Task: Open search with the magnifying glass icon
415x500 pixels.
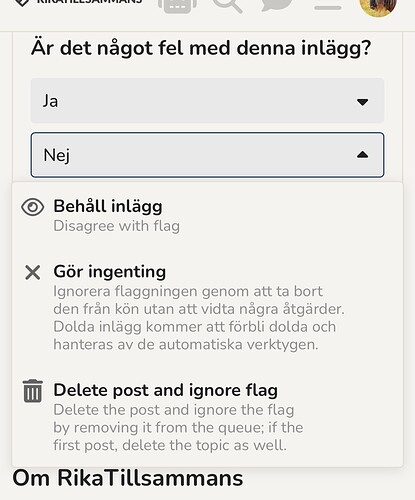Action: pos(227,6)
